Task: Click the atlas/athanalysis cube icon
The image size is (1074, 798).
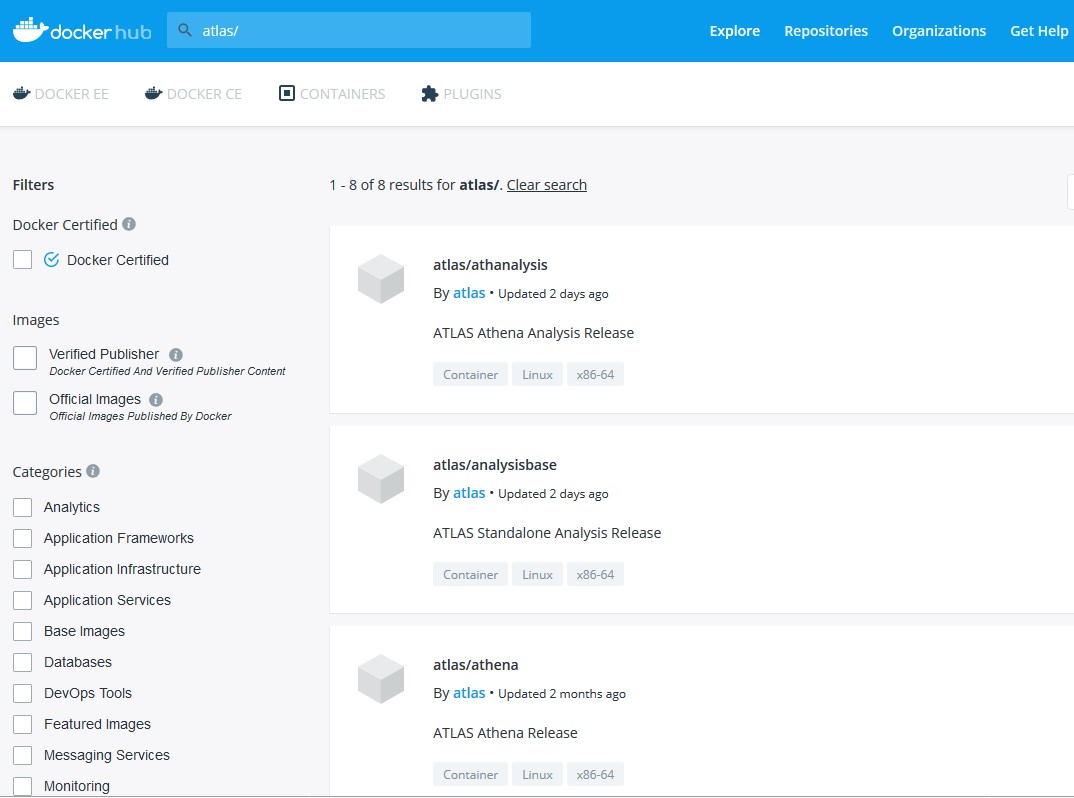Action: 381,279
